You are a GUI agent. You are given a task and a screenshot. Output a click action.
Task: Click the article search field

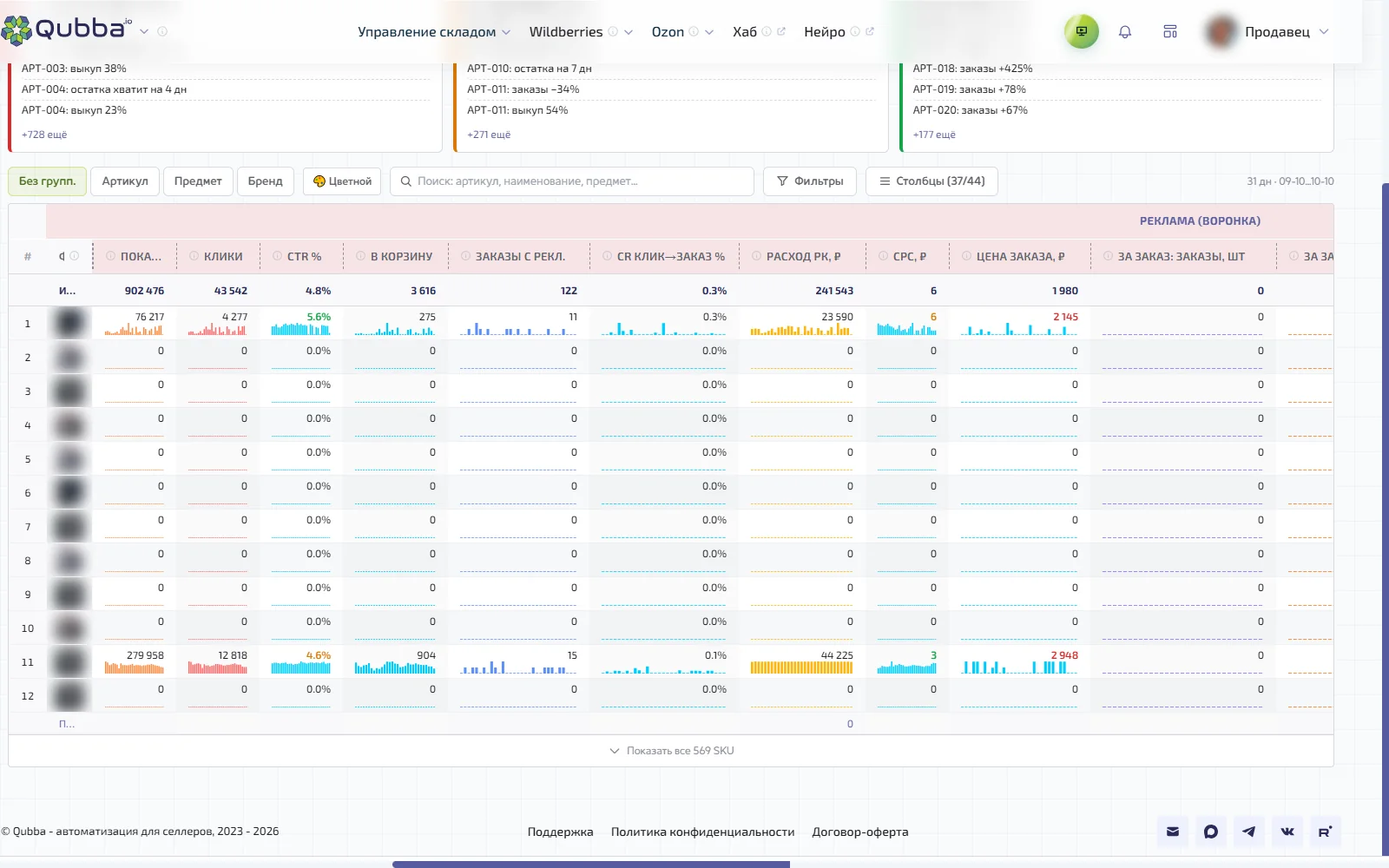click(x=572, y=181)
